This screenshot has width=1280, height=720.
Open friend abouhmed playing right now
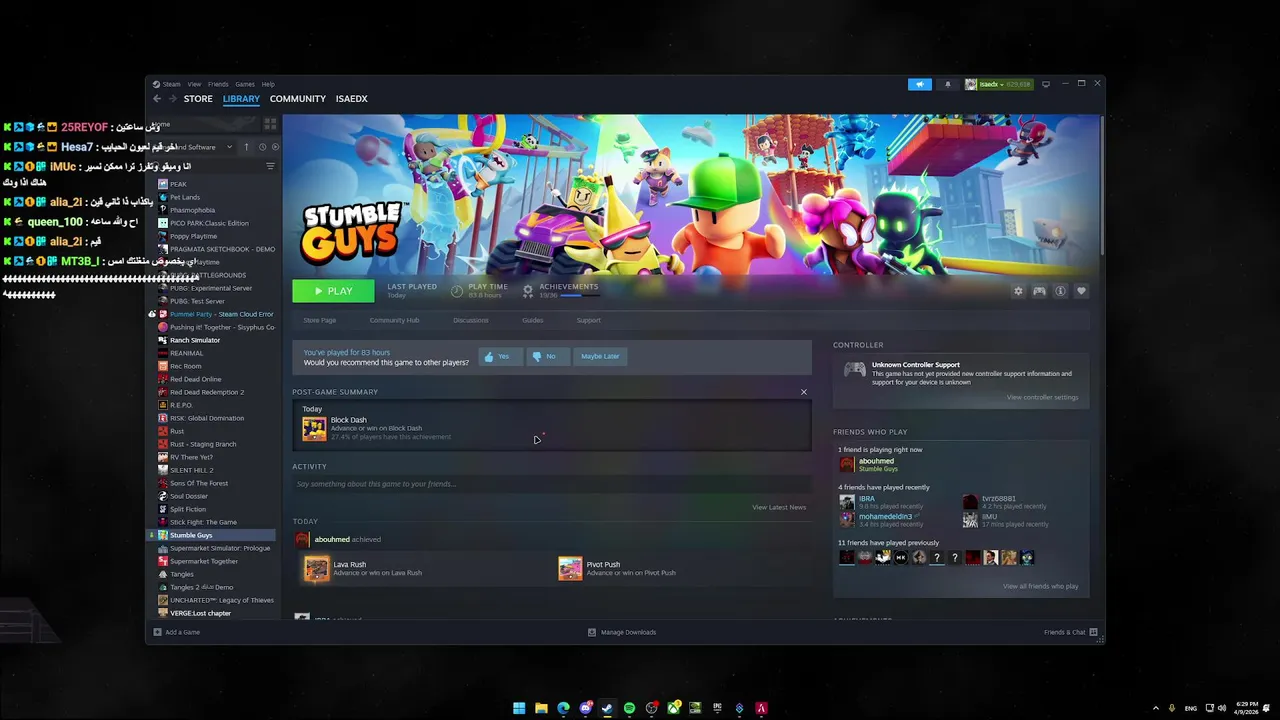click(876, 461)
